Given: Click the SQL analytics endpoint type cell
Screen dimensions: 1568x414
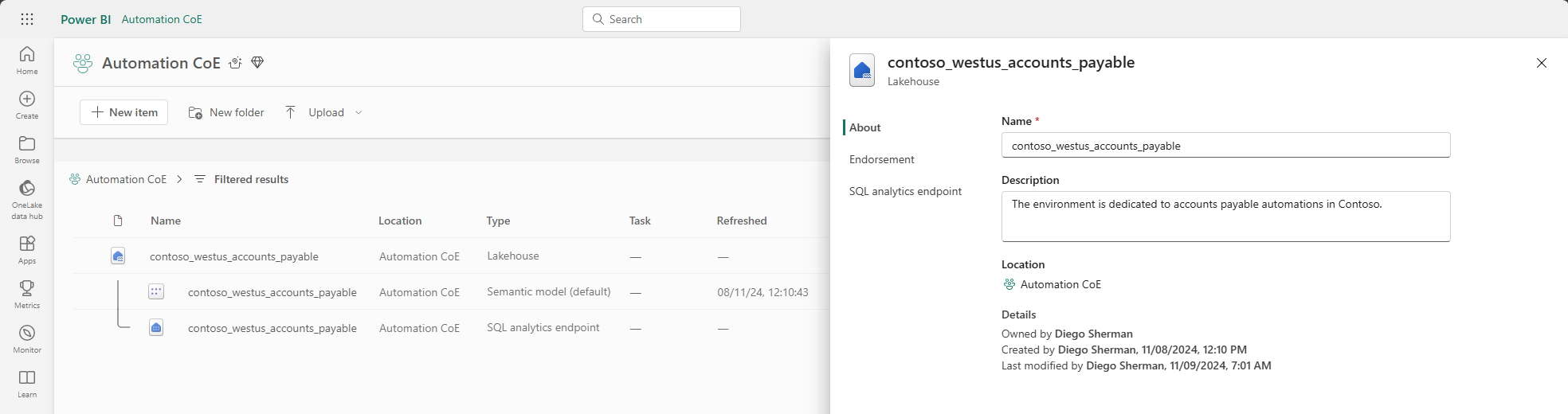Looking at the screenshot, I should [543, 327].
